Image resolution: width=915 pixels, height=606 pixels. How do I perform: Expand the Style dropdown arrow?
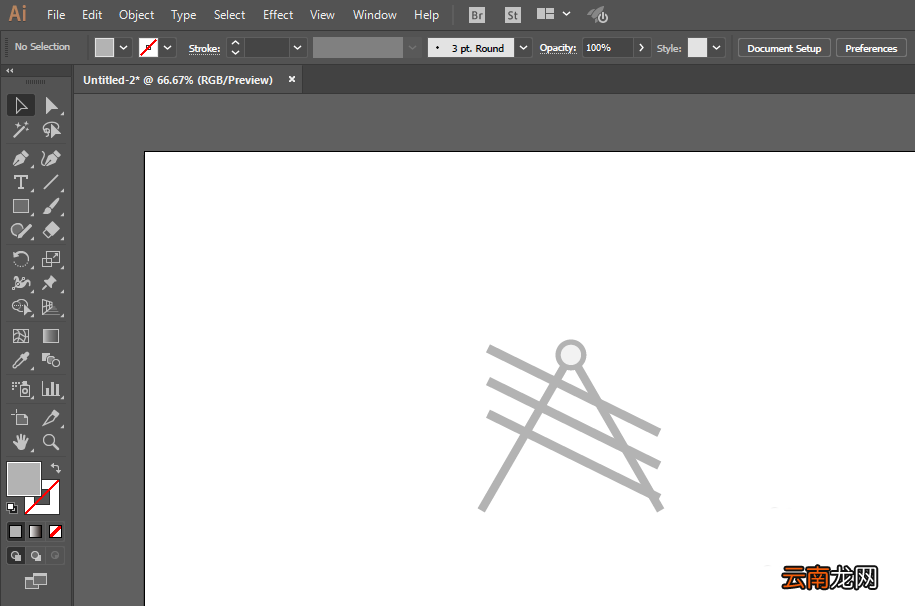pos(716,48)
